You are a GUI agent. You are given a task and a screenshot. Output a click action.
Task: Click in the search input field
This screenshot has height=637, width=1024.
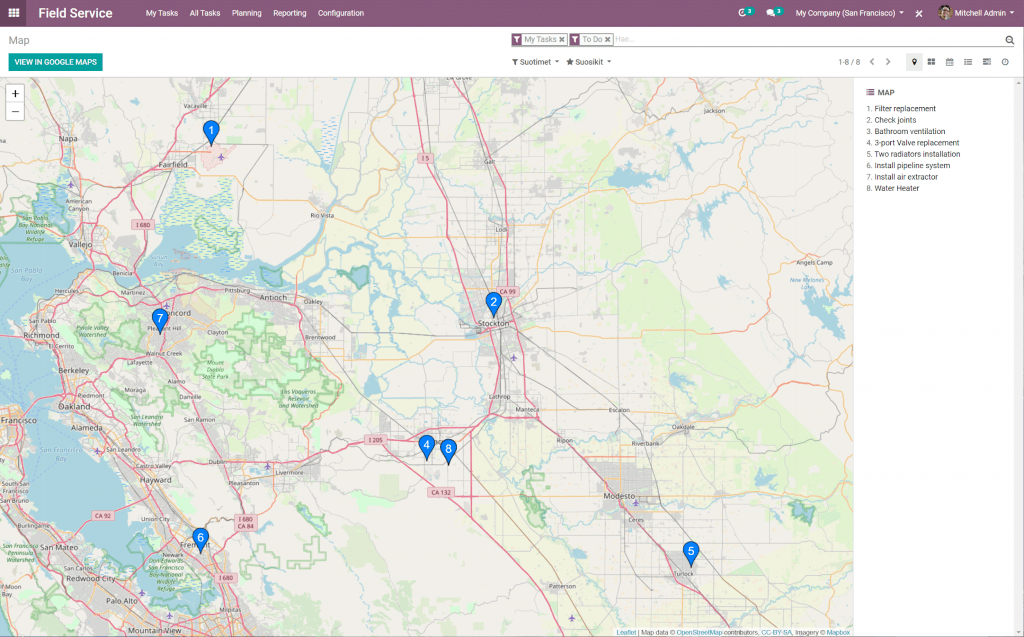[800, 40]
